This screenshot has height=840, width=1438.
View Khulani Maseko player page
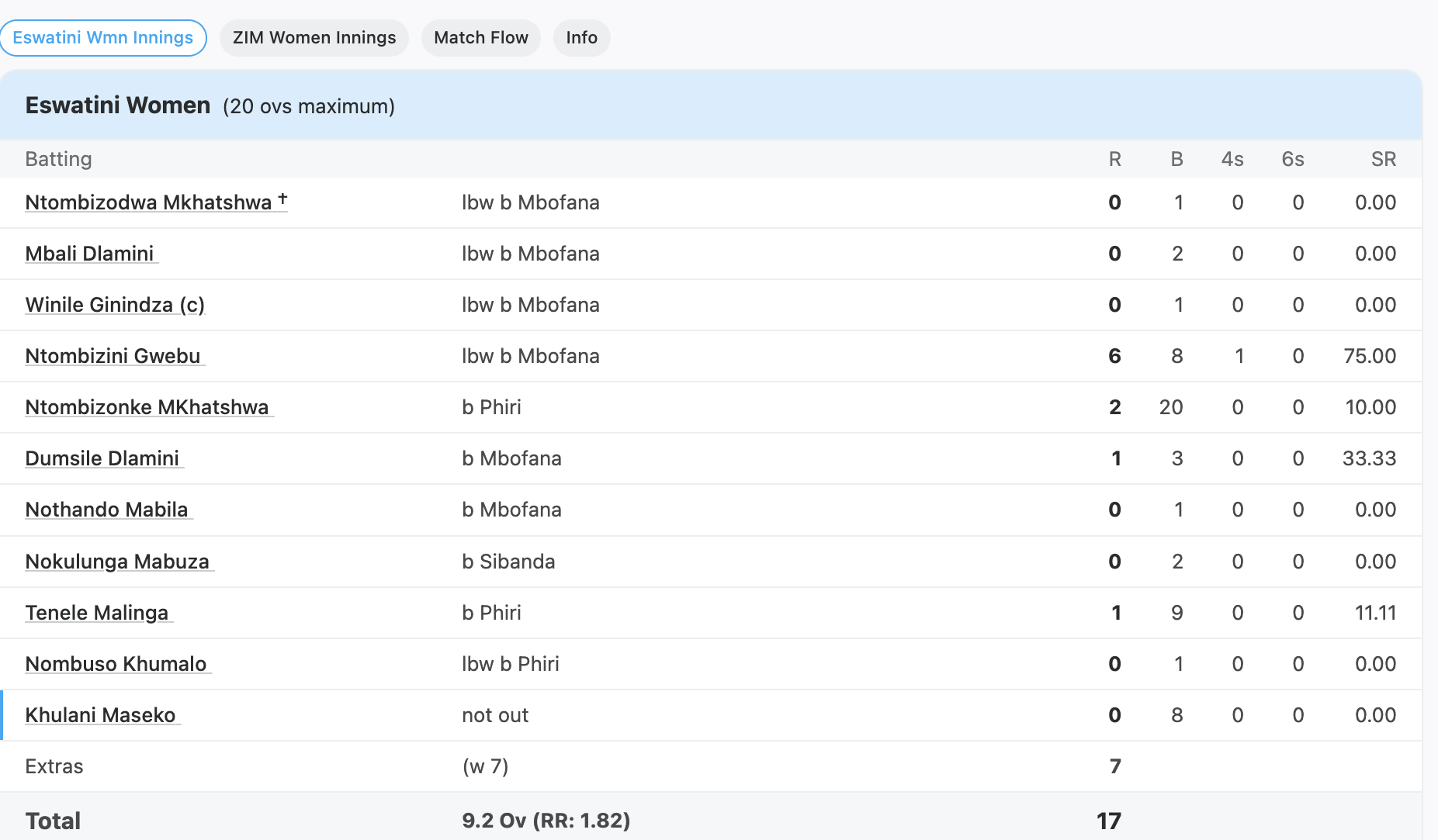[100, 715]
